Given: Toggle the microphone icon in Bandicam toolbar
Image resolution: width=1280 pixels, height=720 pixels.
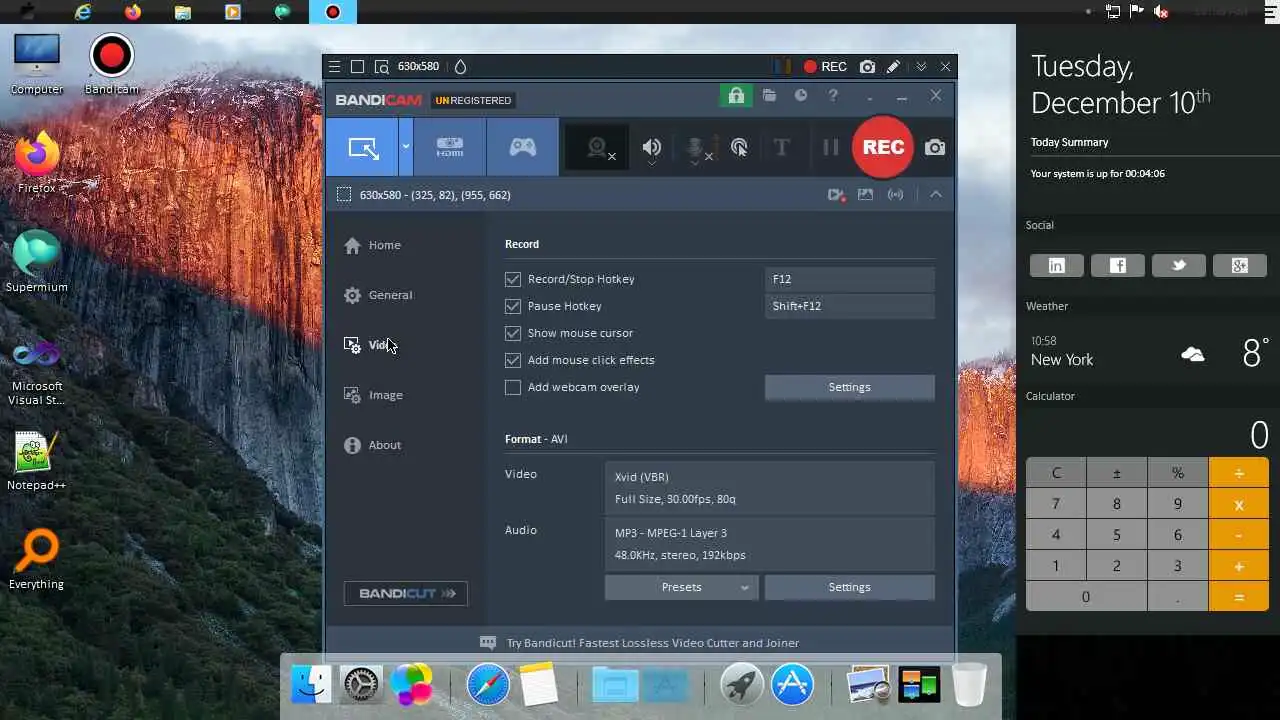Looking at the screenshot, I should (x=697, y=148).
